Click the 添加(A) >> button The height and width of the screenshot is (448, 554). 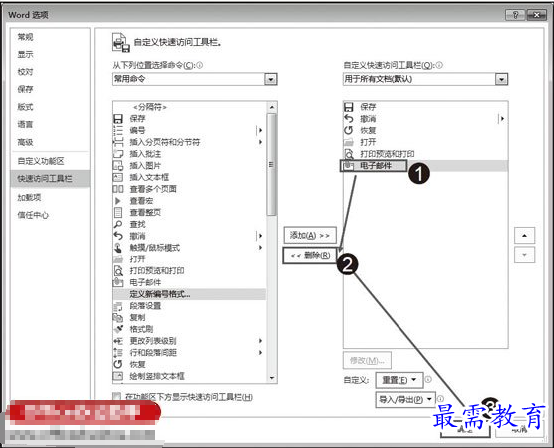pyautogui.click(x=310, y=235)
